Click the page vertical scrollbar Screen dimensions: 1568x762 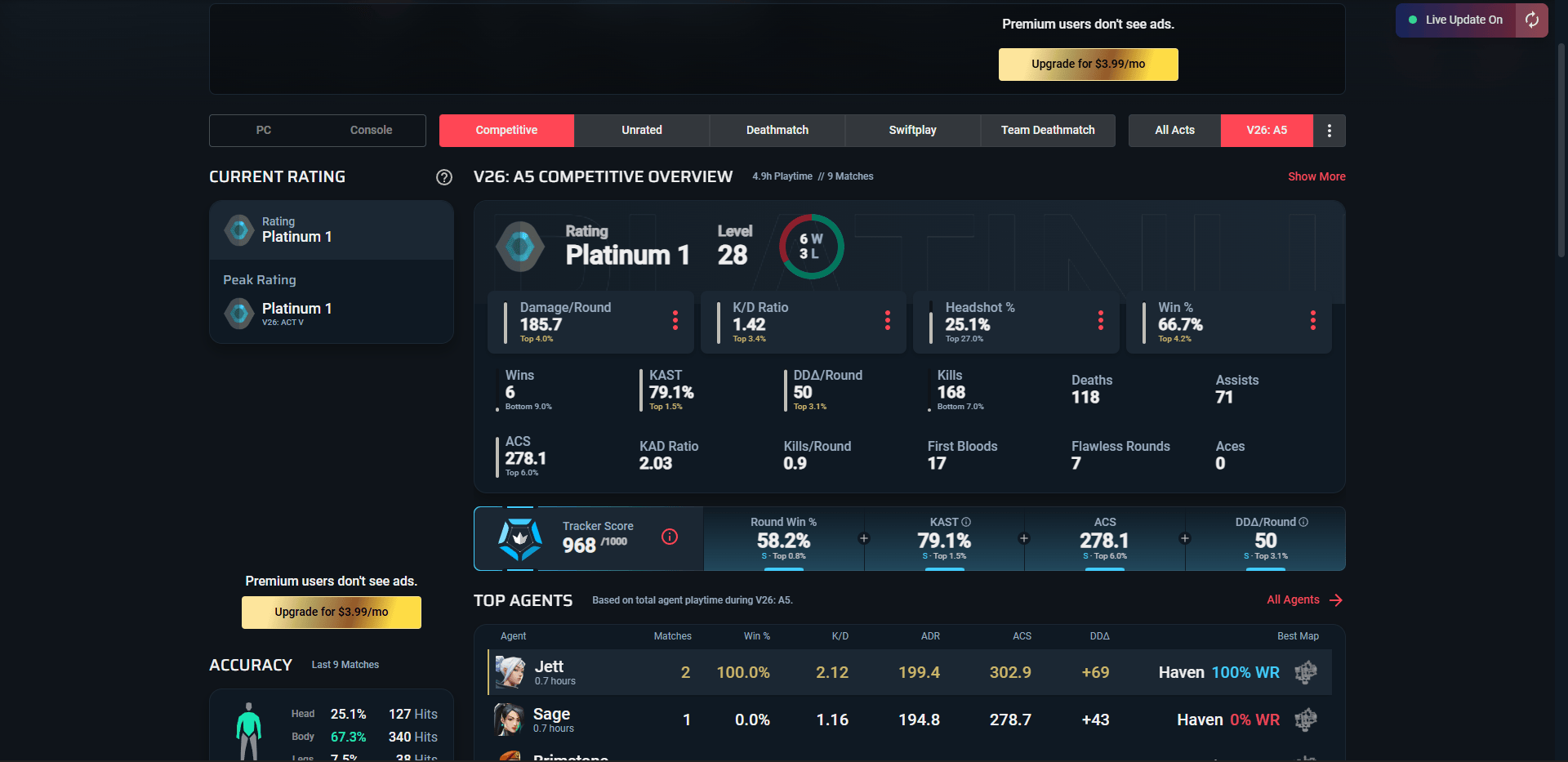point(1561,151)
